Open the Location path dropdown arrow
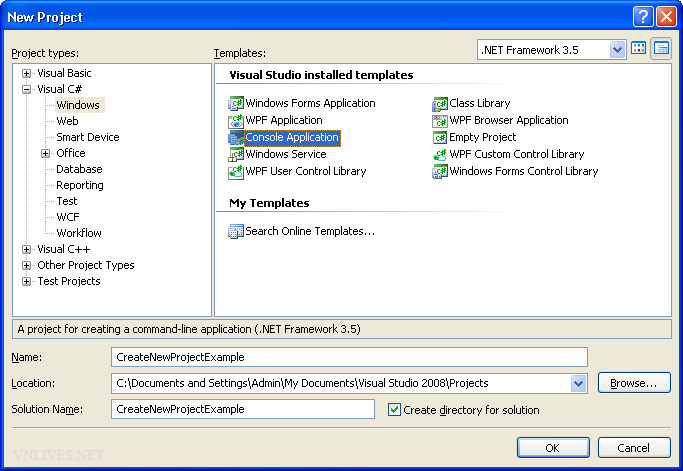This screenshot has height=471, width=683. click(x=578, y=383)
